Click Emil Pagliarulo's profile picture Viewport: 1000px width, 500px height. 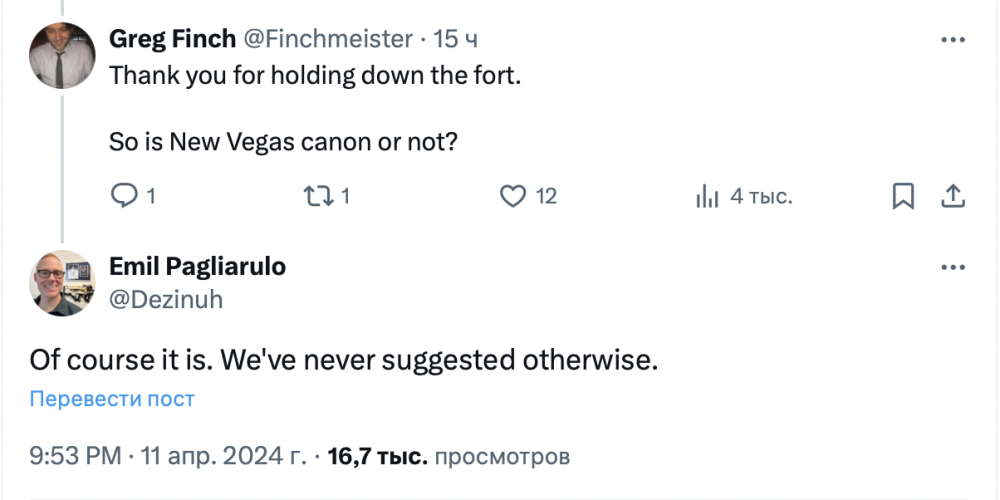(62, 283)
